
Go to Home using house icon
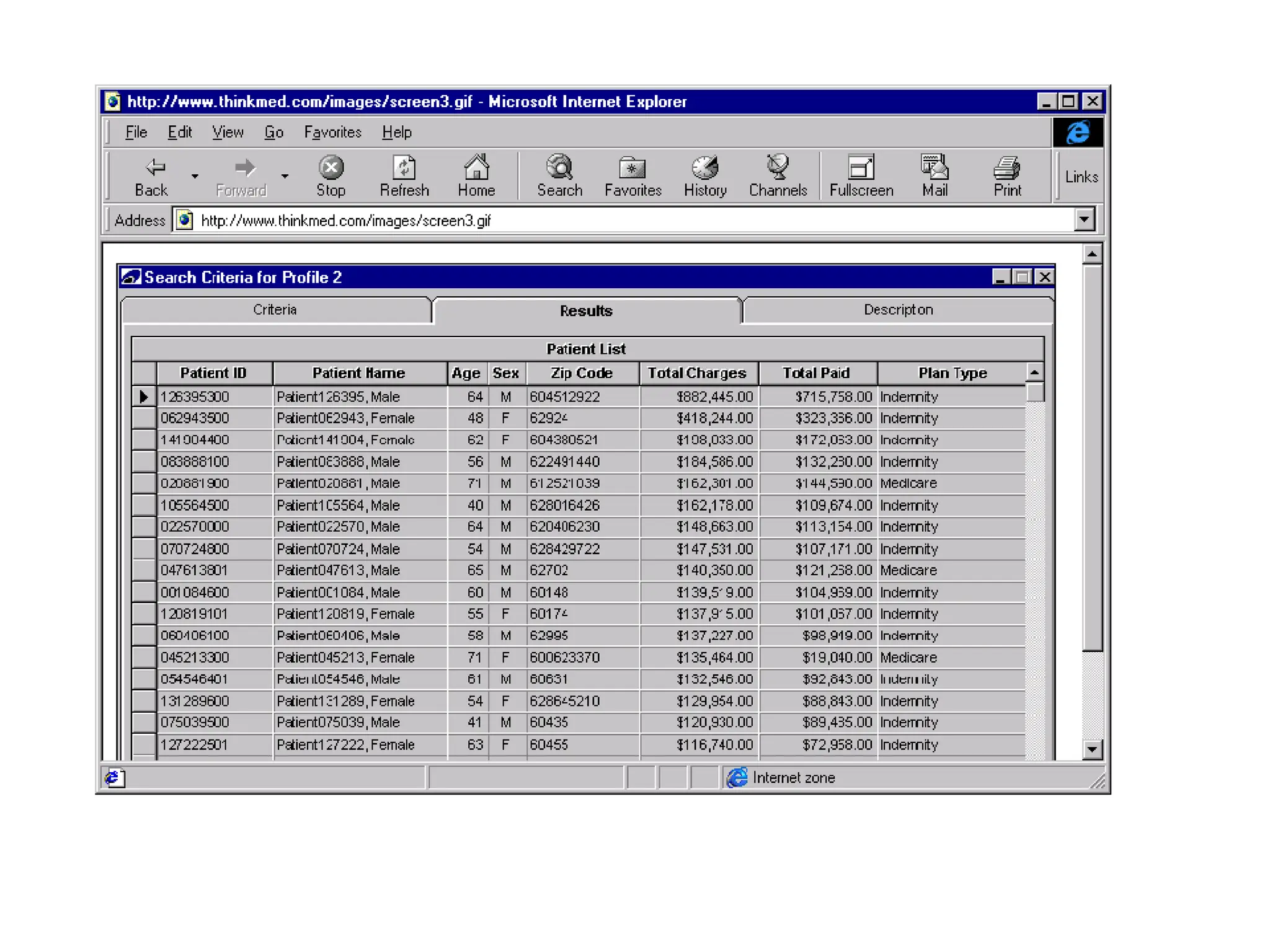click(x=476, y=168)
